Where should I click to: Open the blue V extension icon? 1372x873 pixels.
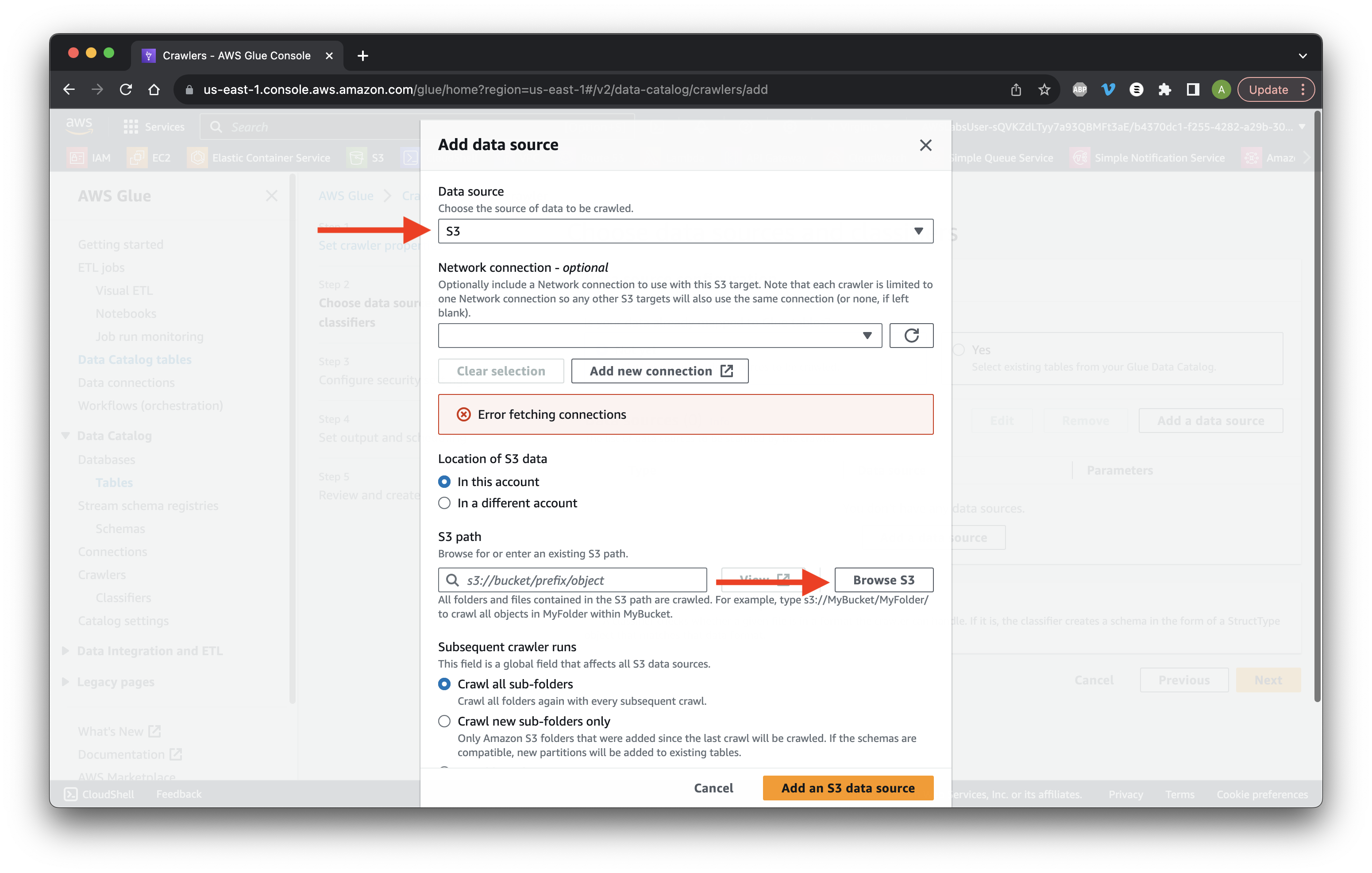click(1108, 89)
